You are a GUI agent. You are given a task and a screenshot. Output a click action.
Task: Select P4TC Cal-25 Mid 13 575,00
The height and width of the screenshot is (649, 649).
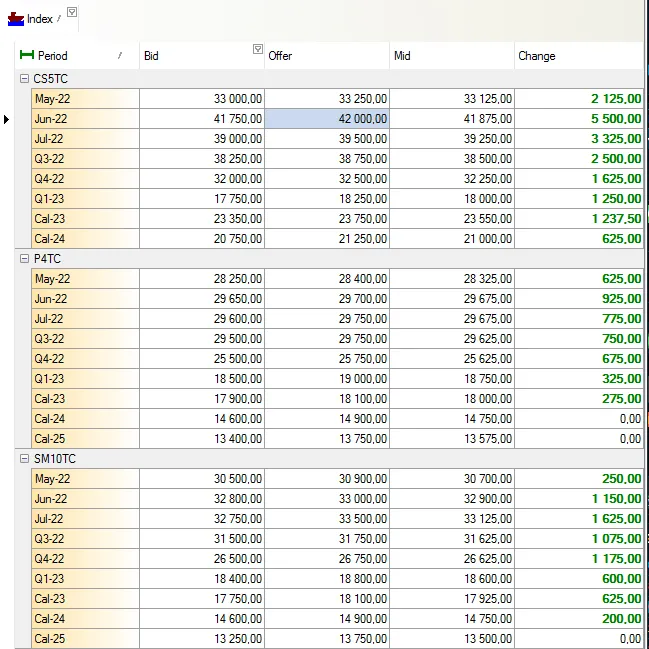tap(452, 438)
